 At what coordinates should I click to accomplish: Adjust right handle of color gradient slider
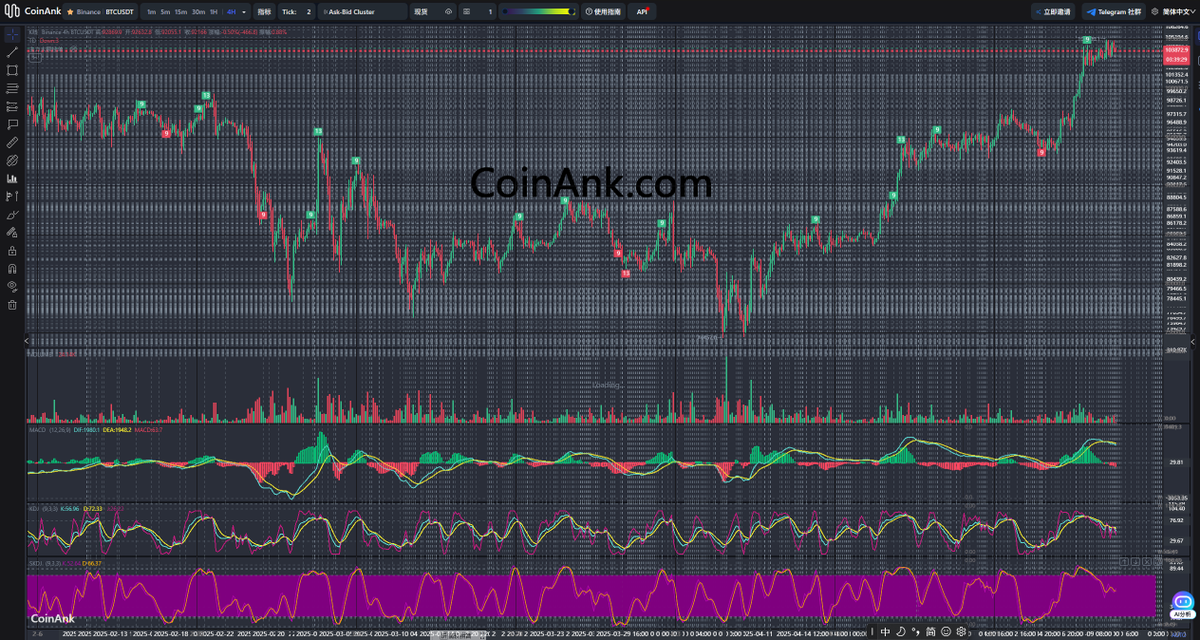pos(571,12)
